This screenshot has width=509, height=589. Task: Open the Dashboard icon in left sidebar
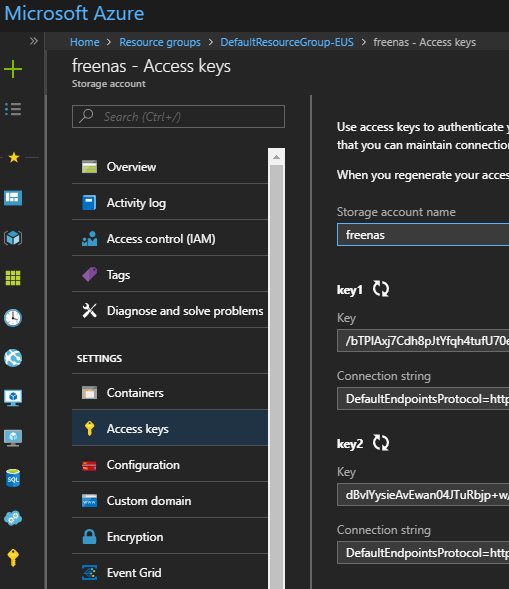(13, 198)
